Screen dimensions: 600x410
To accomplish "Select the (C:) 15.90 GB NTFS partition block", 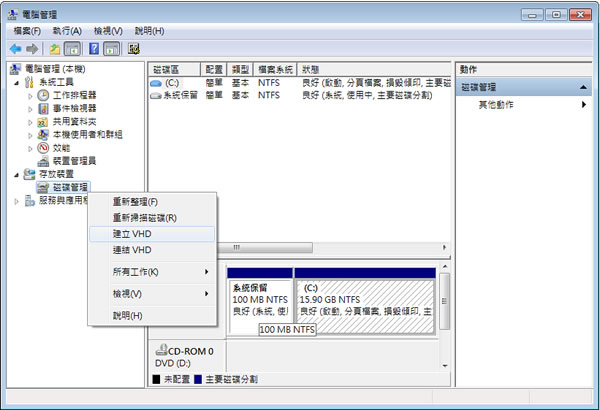I will click(365, 299).
